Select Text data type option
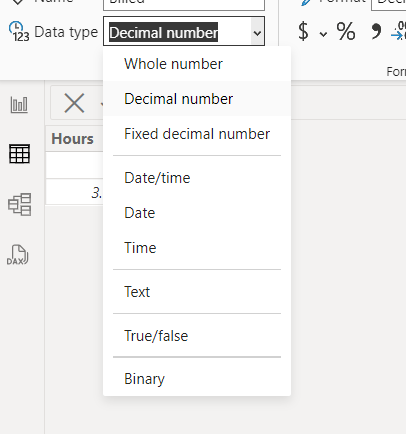This screenshot has width=406, height=434. coord(197,292)
